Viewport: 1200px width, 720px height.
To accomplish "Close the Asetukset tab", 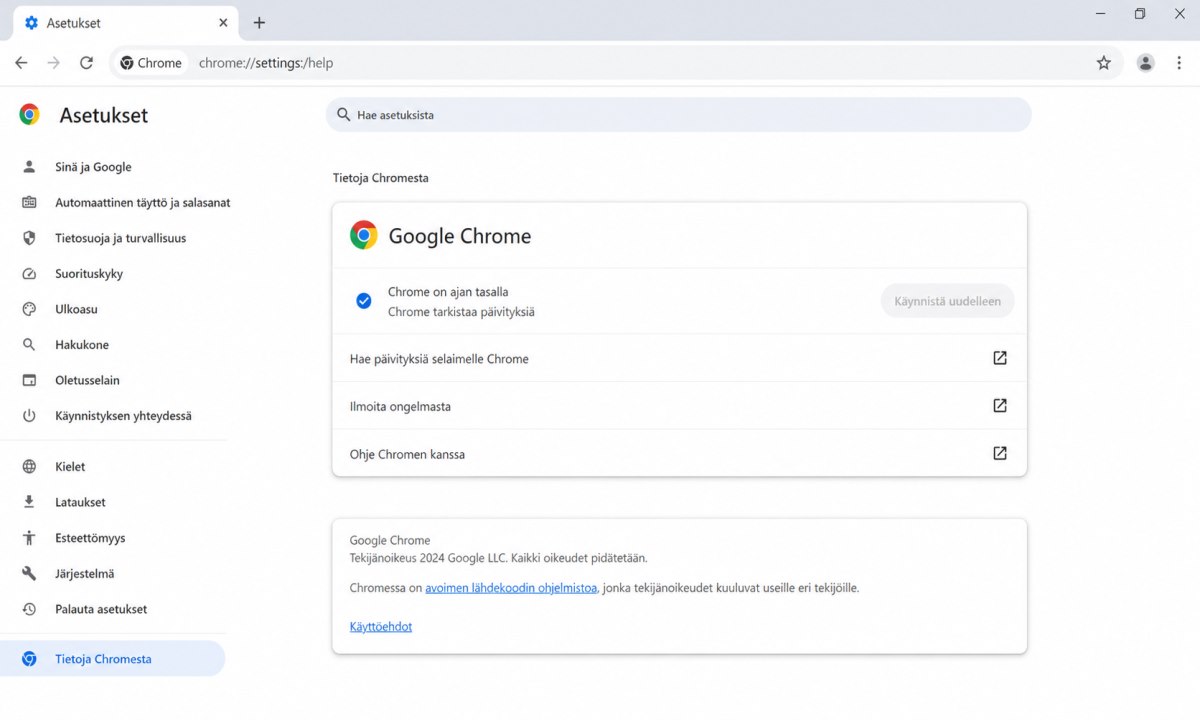I will [x=225, y=23].
